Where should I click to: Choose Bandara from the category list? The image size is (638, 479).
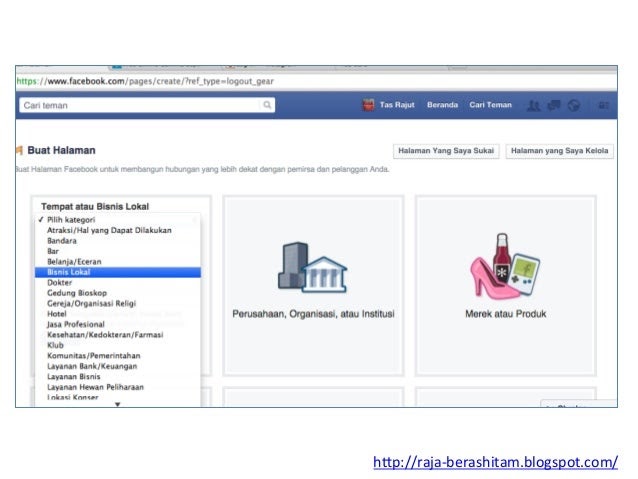point(118,241)
